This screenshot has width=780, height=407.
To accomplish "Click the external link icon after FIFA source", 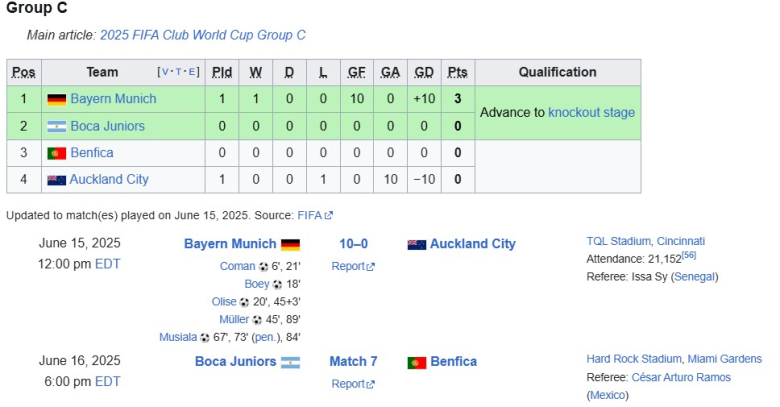I will [328, 215].
